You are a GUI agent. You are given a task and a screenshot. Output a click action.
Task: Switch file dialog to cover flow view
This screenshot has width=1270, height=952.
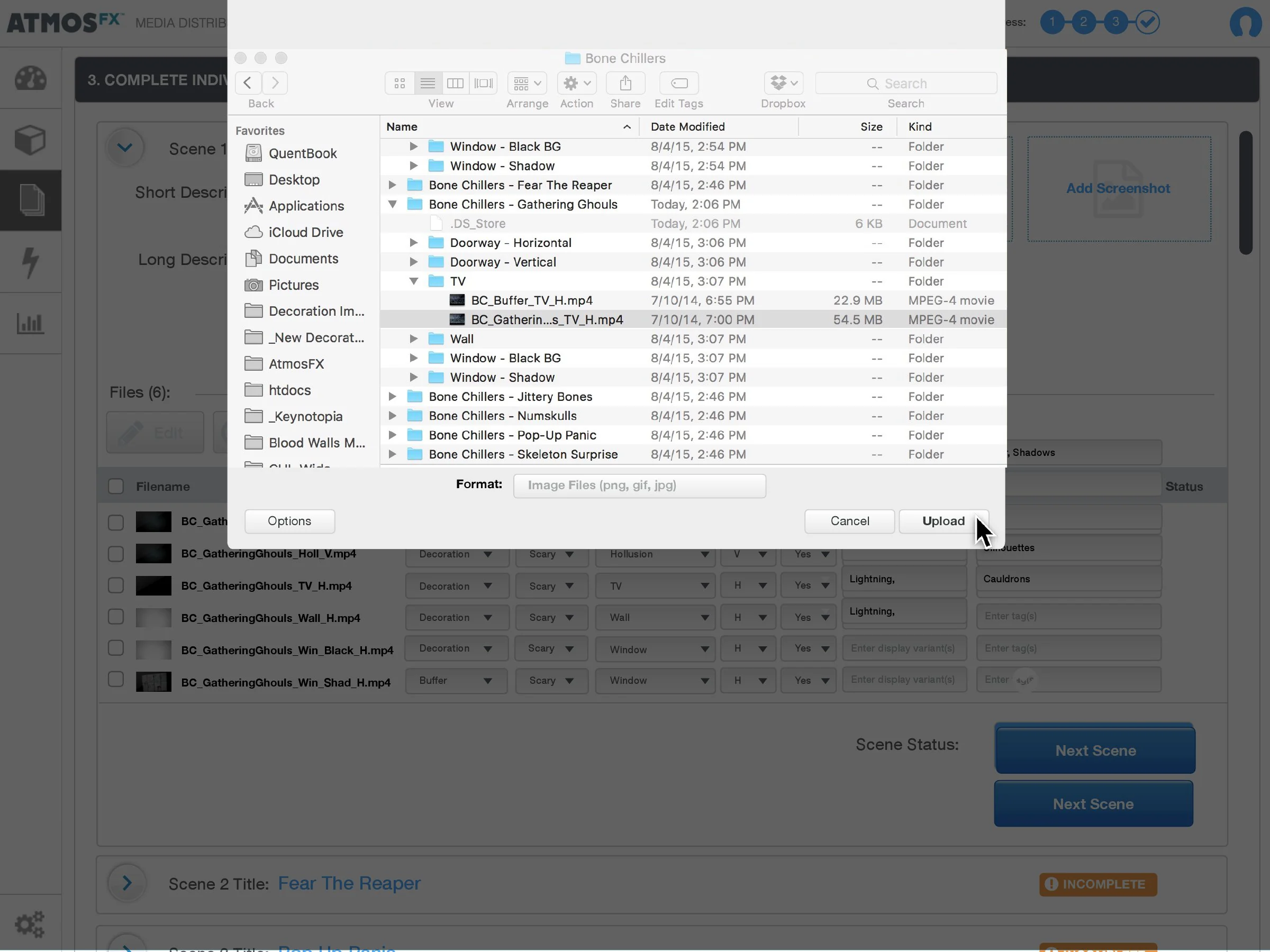484,83
